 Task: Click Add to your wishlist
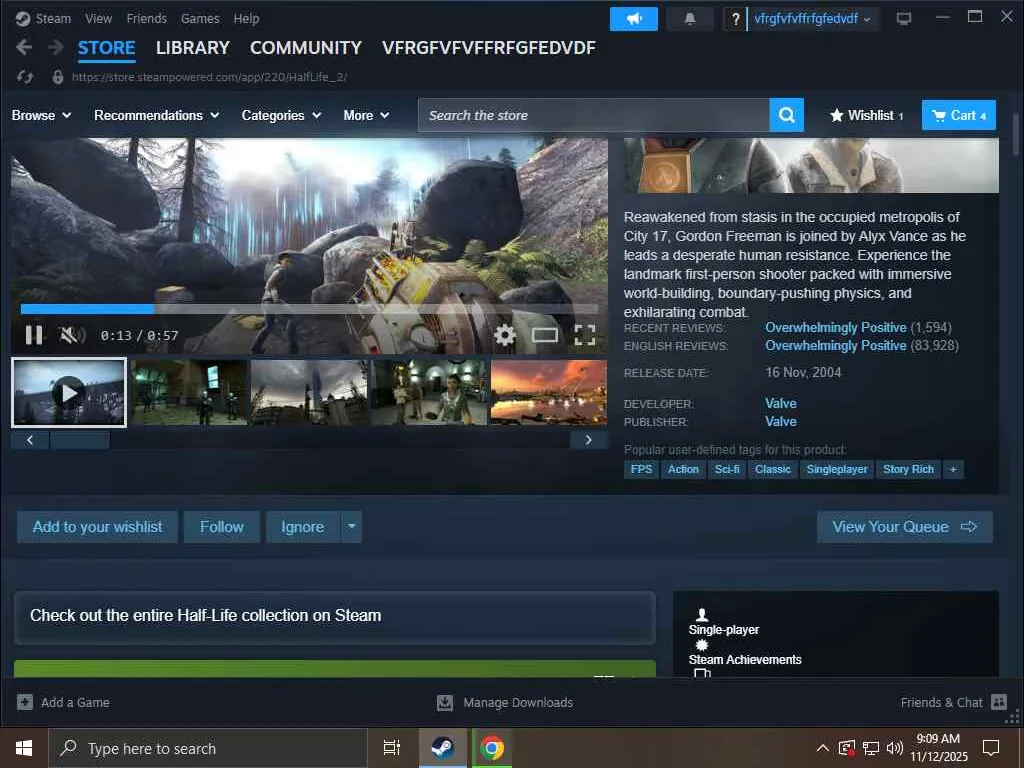(x=97, y=526)
